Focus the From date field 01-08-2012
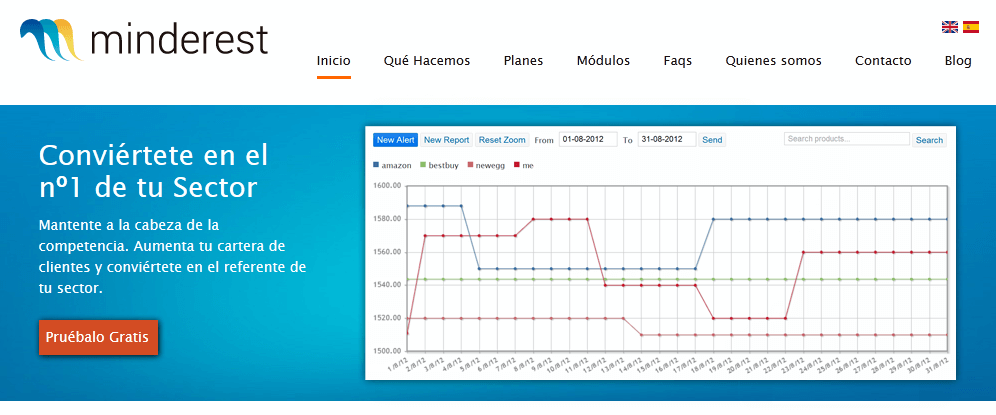The image size is (996, 415). (588, 139)
